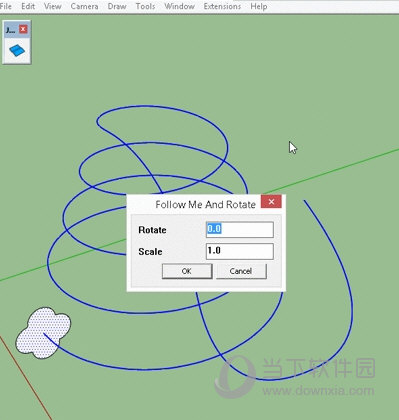This screenshot has width=399, height=420.
Task: Open the View menu
Action: click(x=53, y=6)
